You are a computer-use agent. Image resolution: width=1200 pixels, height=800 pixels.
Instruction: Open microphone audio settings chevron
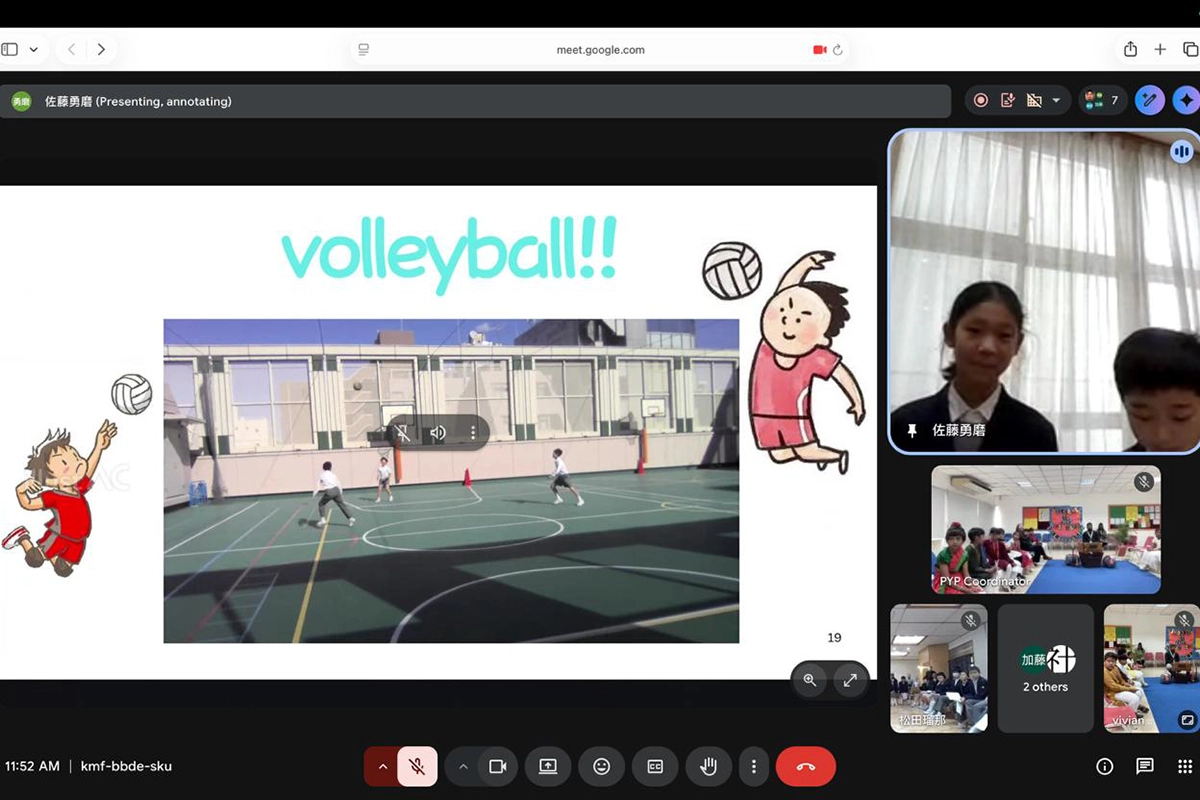(x=382, y=767)
